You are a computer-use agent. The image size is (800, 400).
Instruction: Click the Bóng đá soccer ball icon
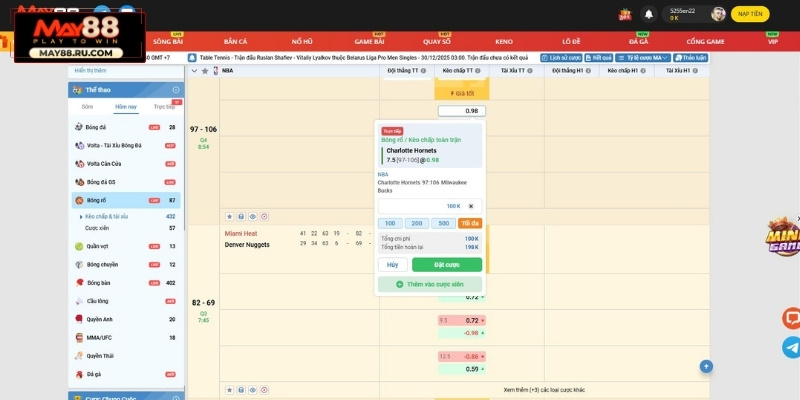tap(79, 128)
